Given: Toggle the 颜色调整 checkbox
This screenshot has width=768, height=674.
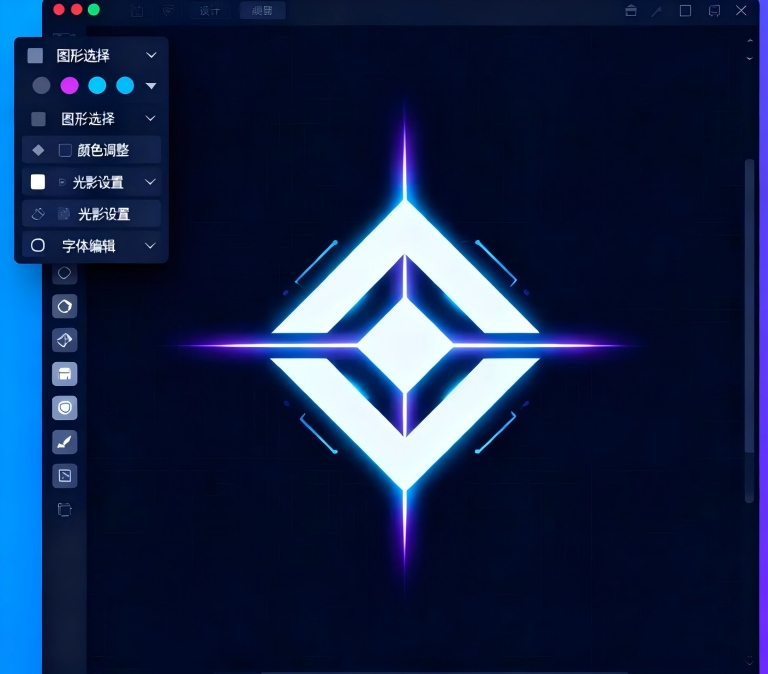Looking at the screenshot, I should pos(65,150).
